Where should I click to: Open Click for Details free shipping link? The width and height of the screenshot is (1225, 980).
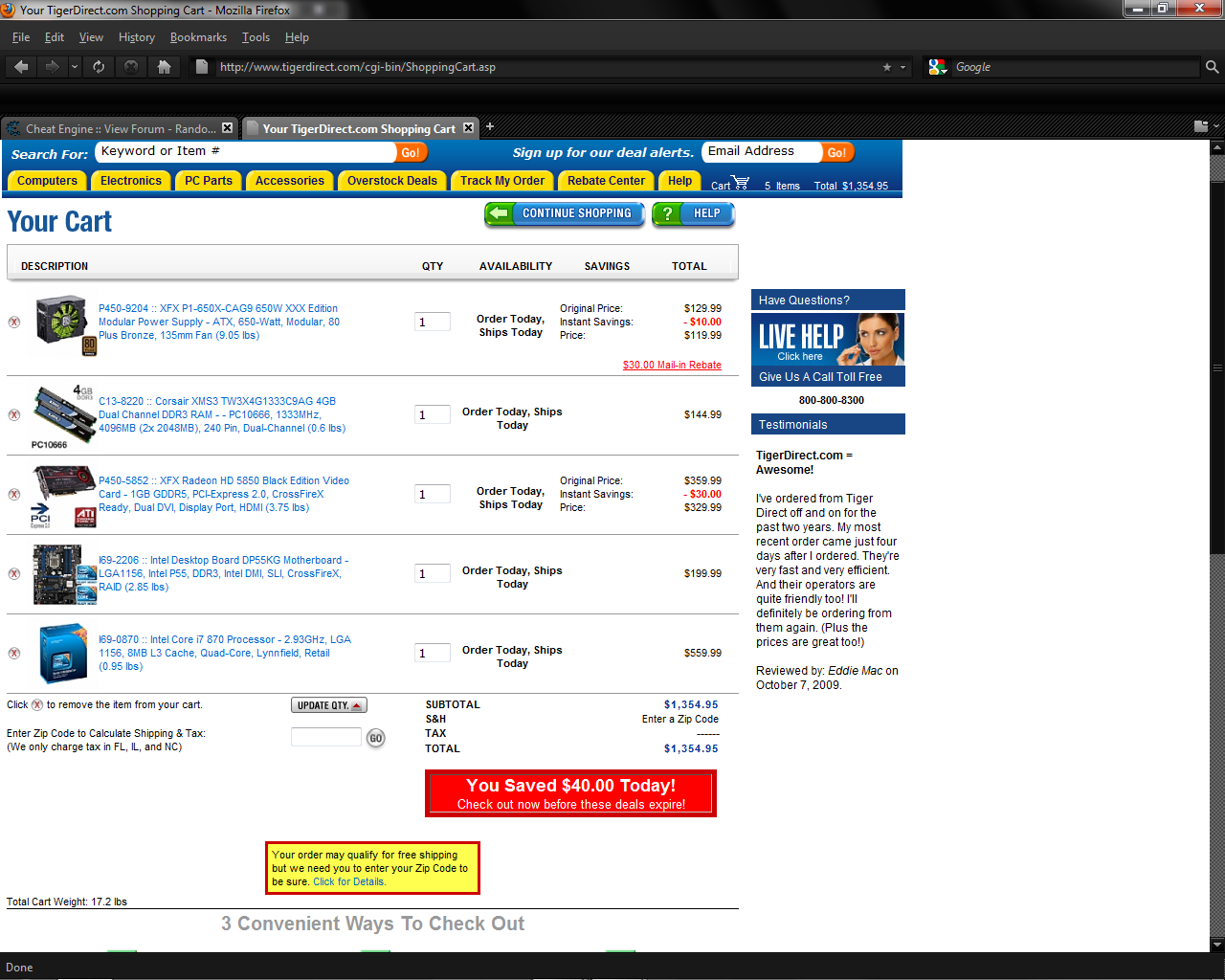(348, 881)
